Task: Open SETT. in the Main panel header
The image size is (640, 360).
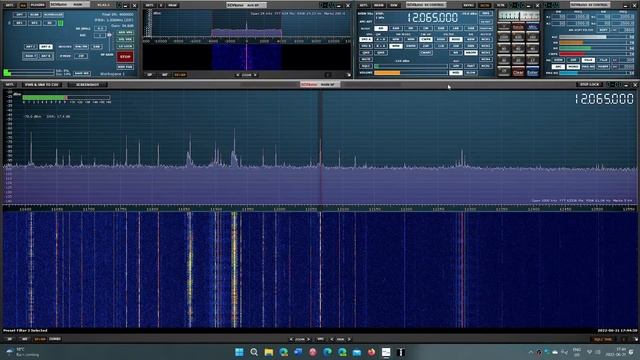Action: click(9, 5)
